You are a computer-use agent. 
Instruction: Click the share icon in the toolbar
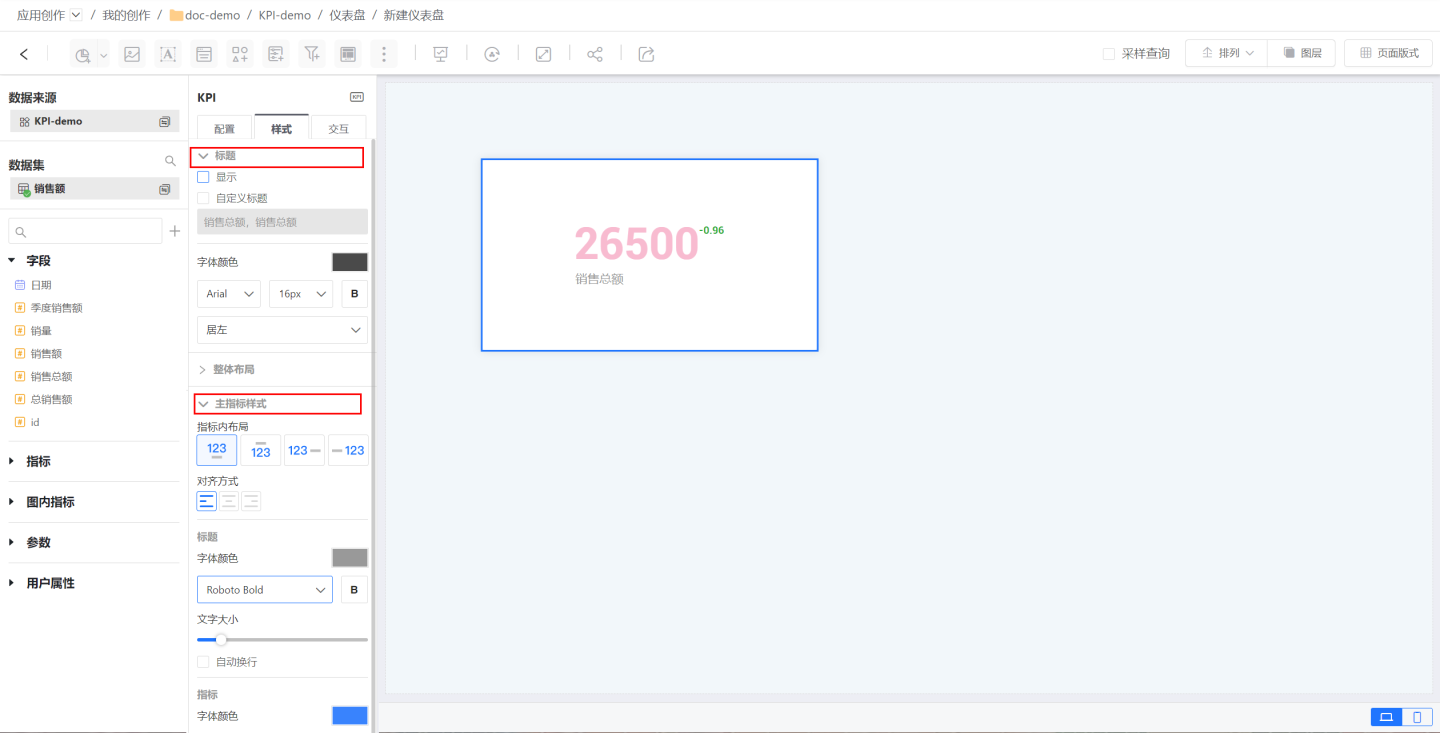pyautogui.click(x=595, y=54)
